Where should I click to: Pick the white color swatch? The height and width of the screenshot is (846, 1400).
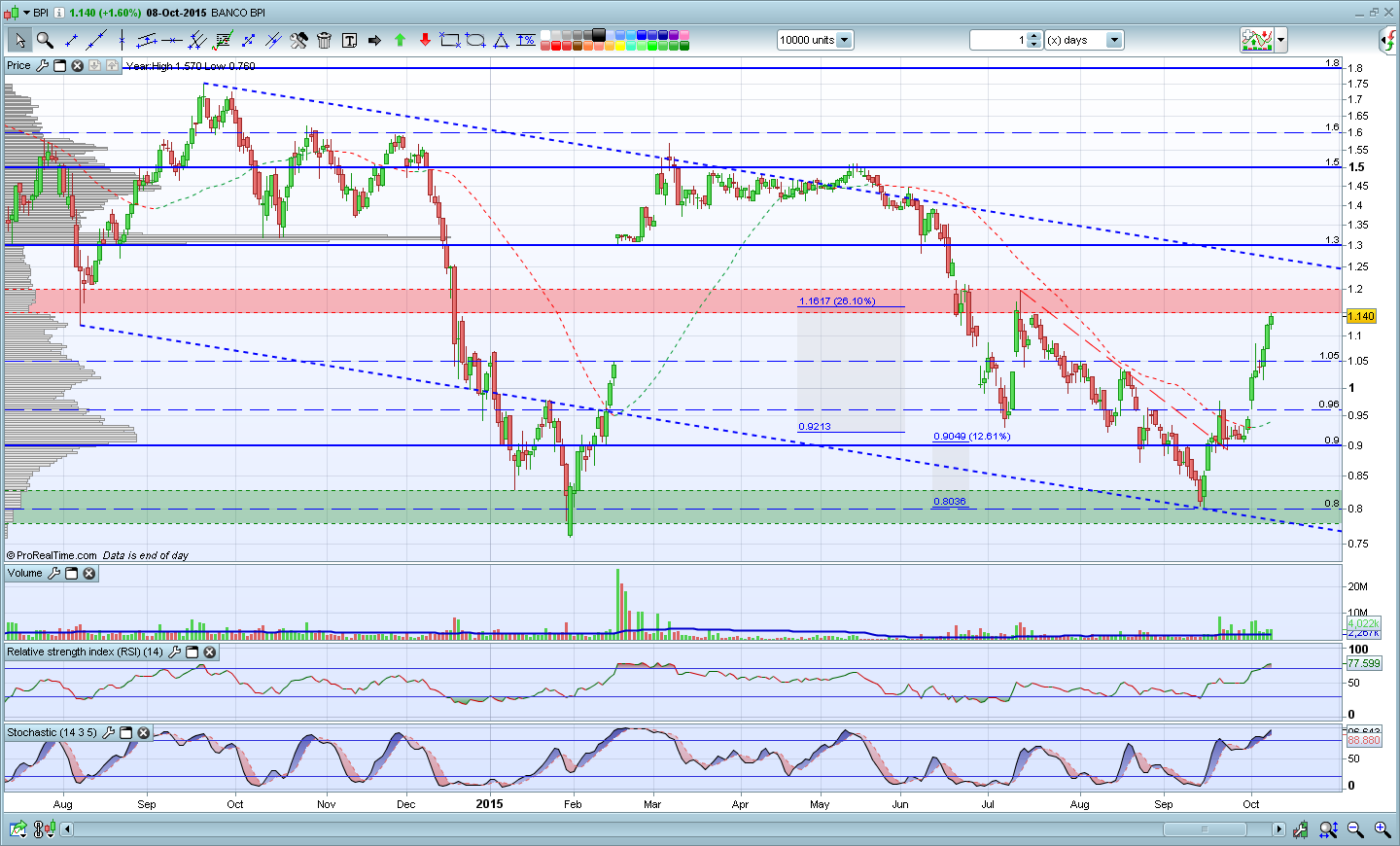tap(545, 35)
